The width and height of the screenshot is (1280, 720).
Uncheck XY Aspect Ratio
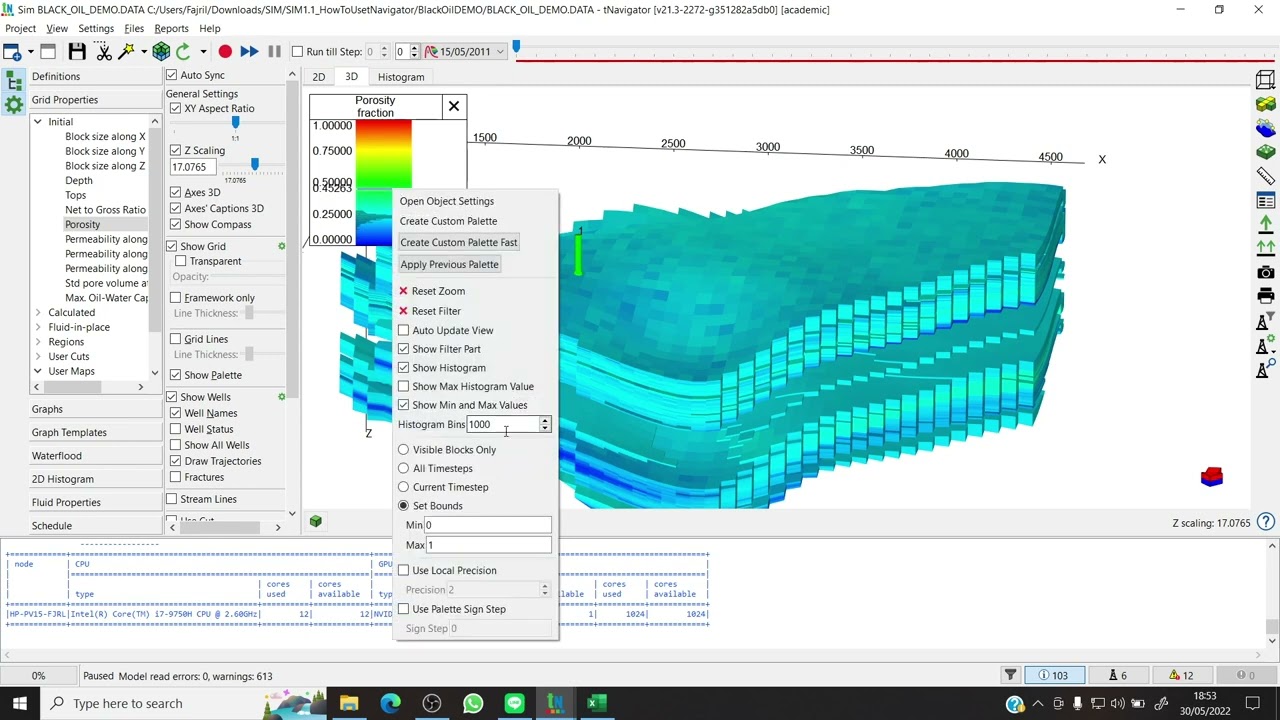coord(176,108)
